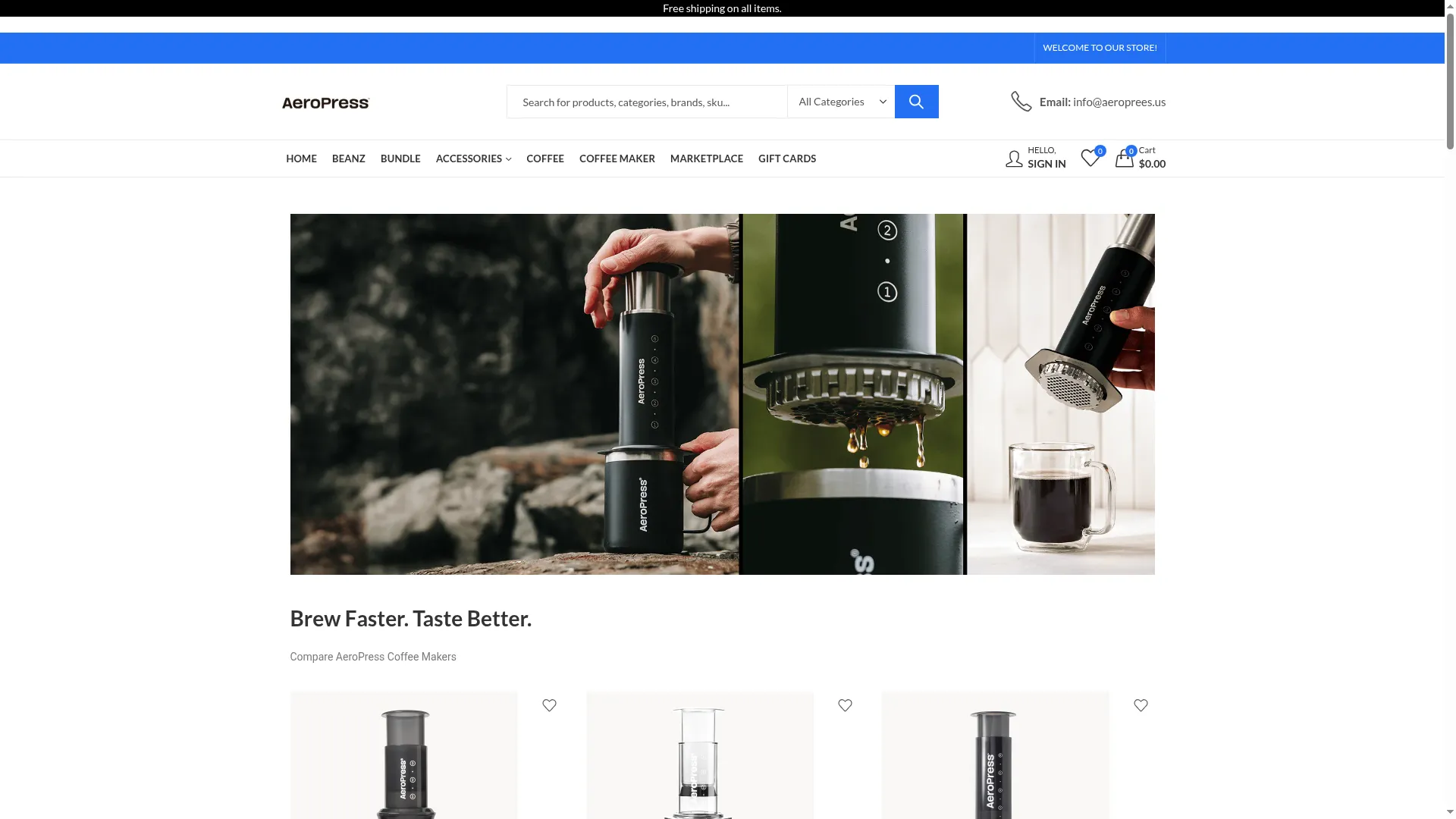Image resolution: width=1456 pixels, height=819 pixels.
Task: Click the user account icon
Action: tap(1014, 158)
